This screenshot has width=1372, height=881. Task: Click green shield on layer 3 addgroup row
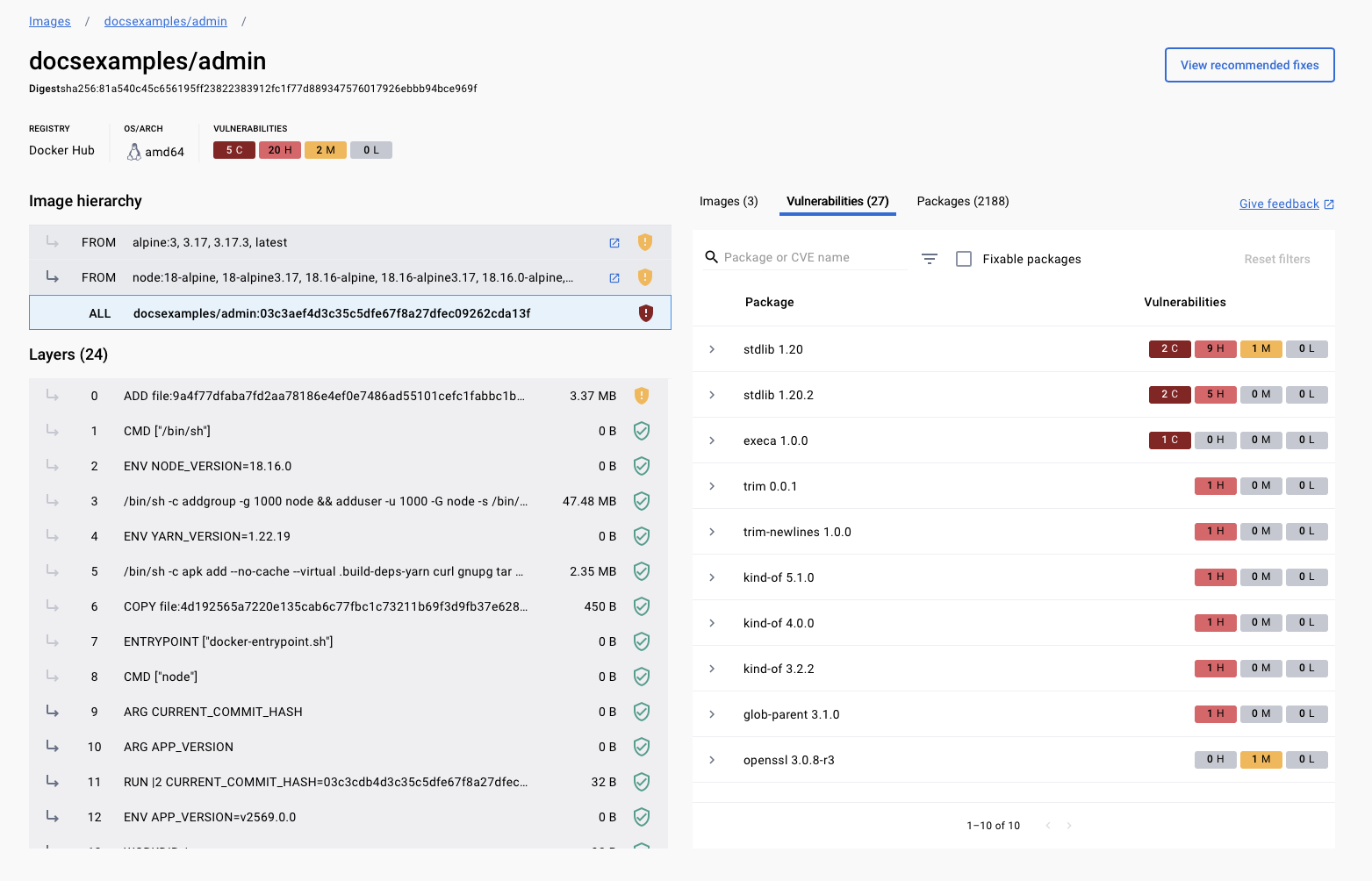coord(642,501)
